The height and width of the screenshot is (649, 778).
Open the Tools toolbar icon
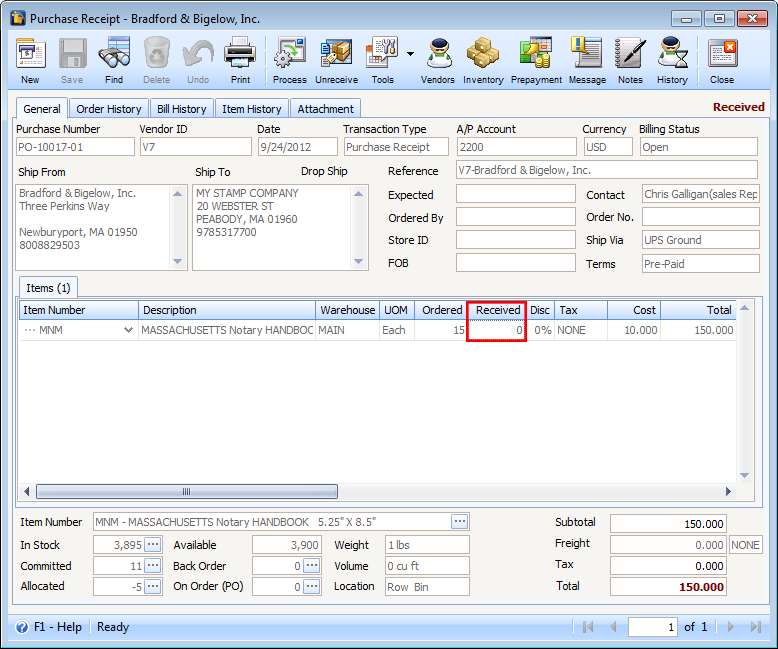(x=382, y=54)
